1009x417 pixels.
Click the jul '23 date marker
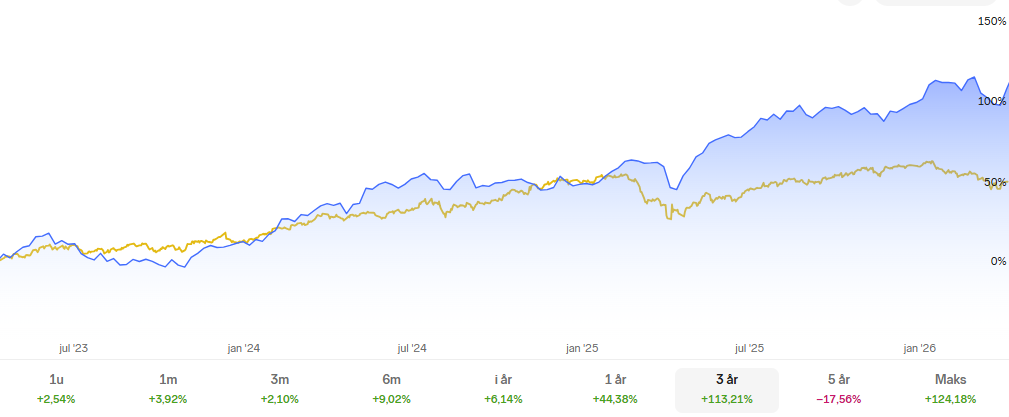coord(74,348)
